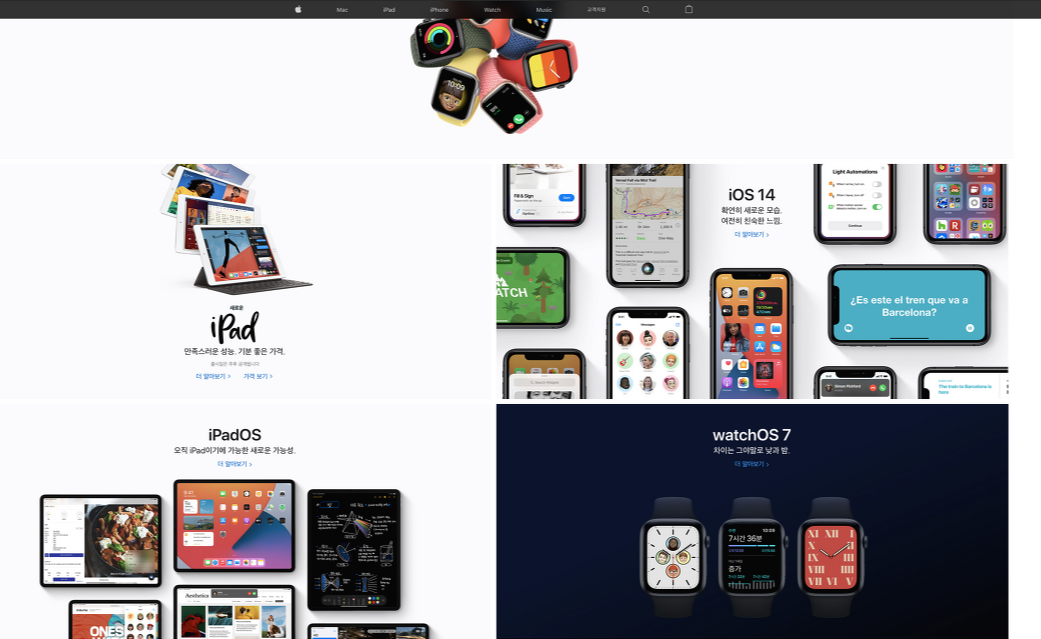The height and width of the screenshot is (639, 1041).
Task: Open Watch in the top navigation
Action: [x=492, y=10]
